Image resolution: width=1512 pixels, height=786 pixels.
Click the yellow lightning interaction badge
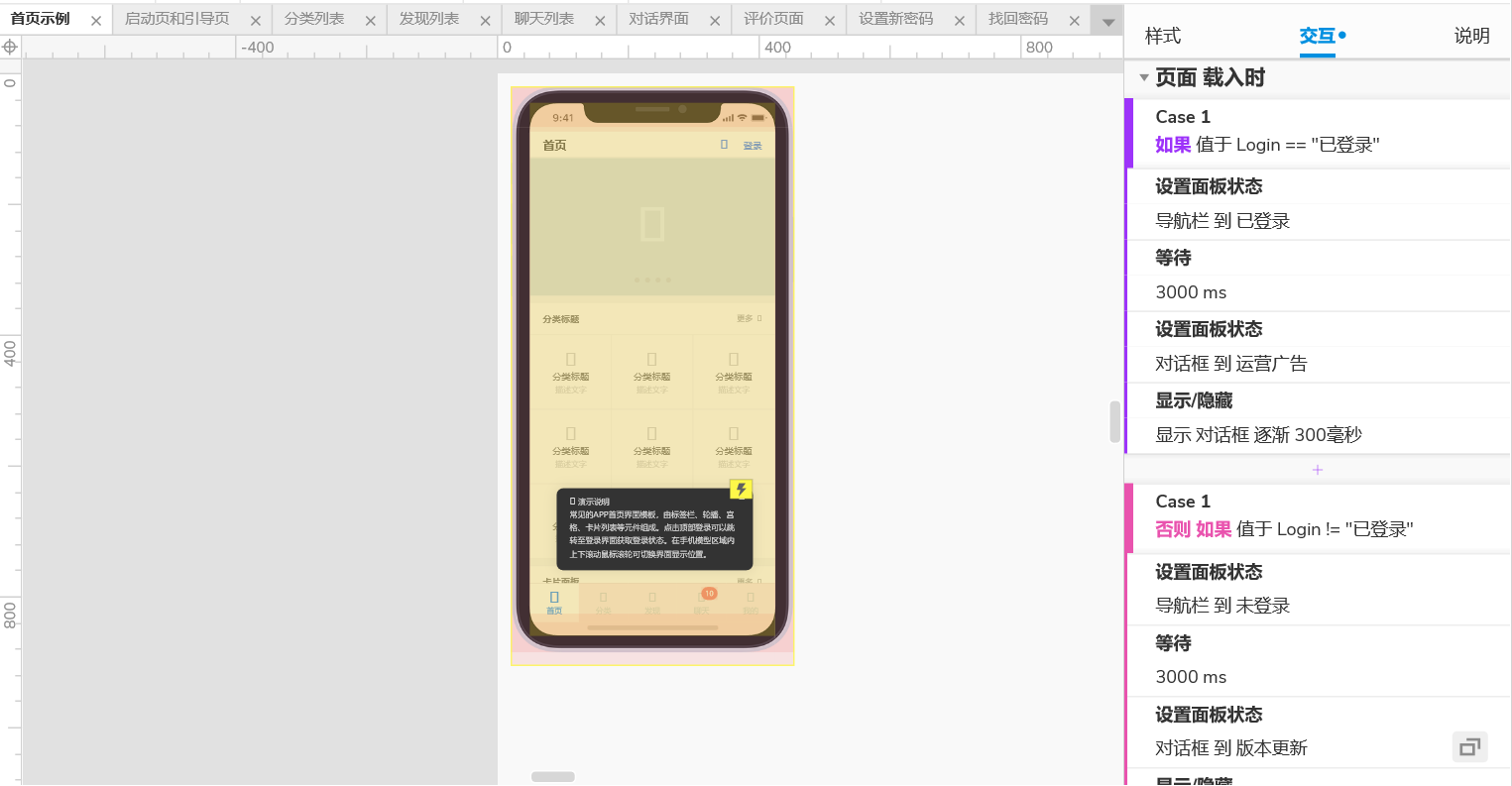coord(741,490)
